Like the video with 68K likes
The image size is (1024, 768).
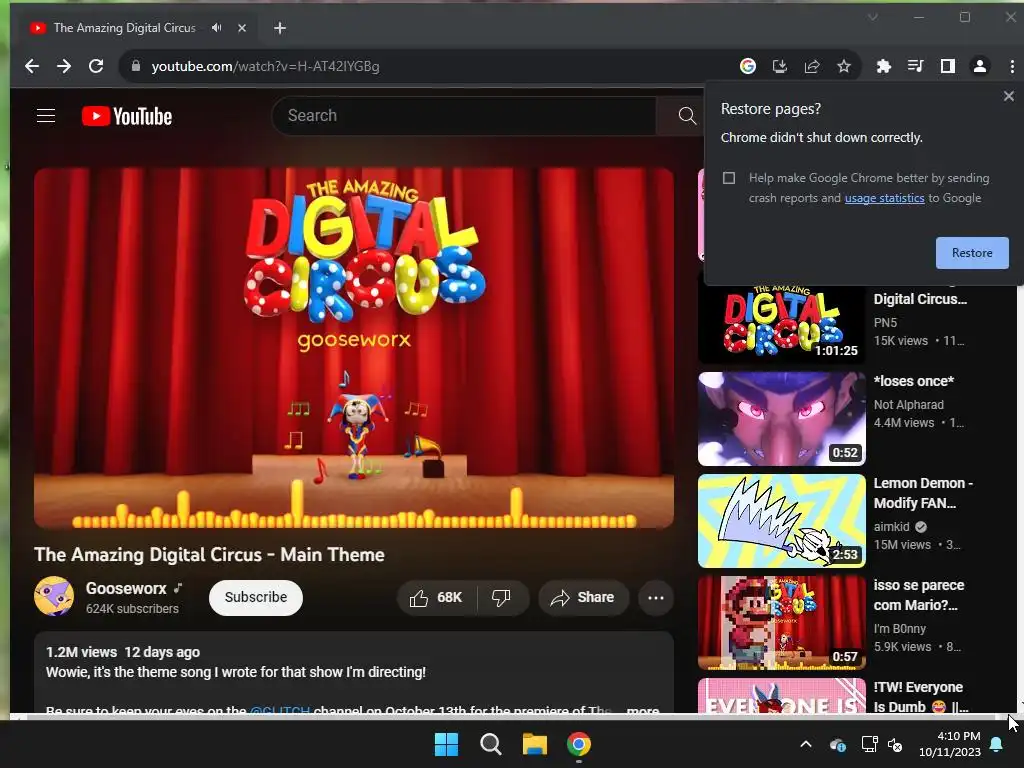click(x=436, y=598)
